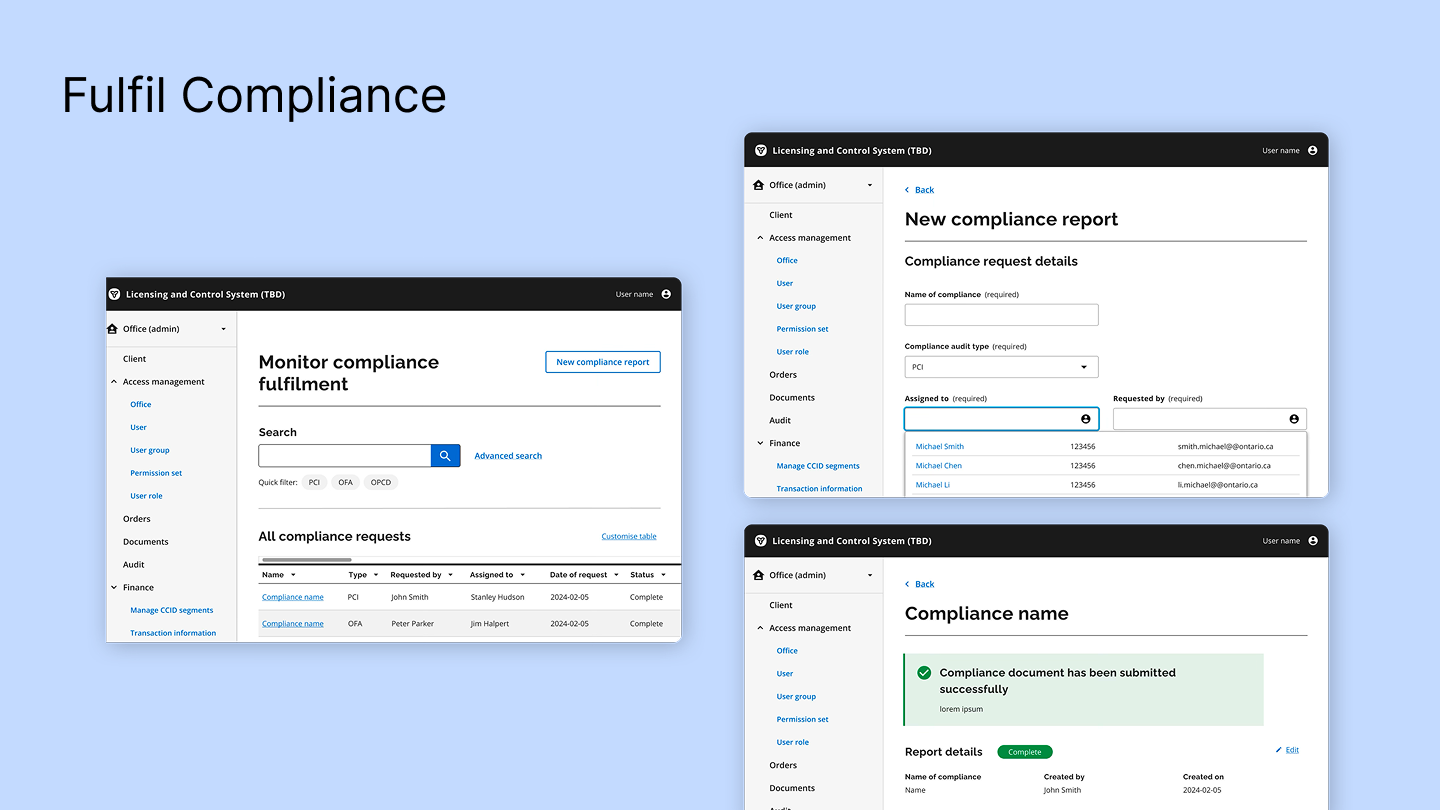Image resolution: width=1440 pixels, height=810 pixels.
Task: Open the Status column sort dropdown
Action: tap(663, 575)
